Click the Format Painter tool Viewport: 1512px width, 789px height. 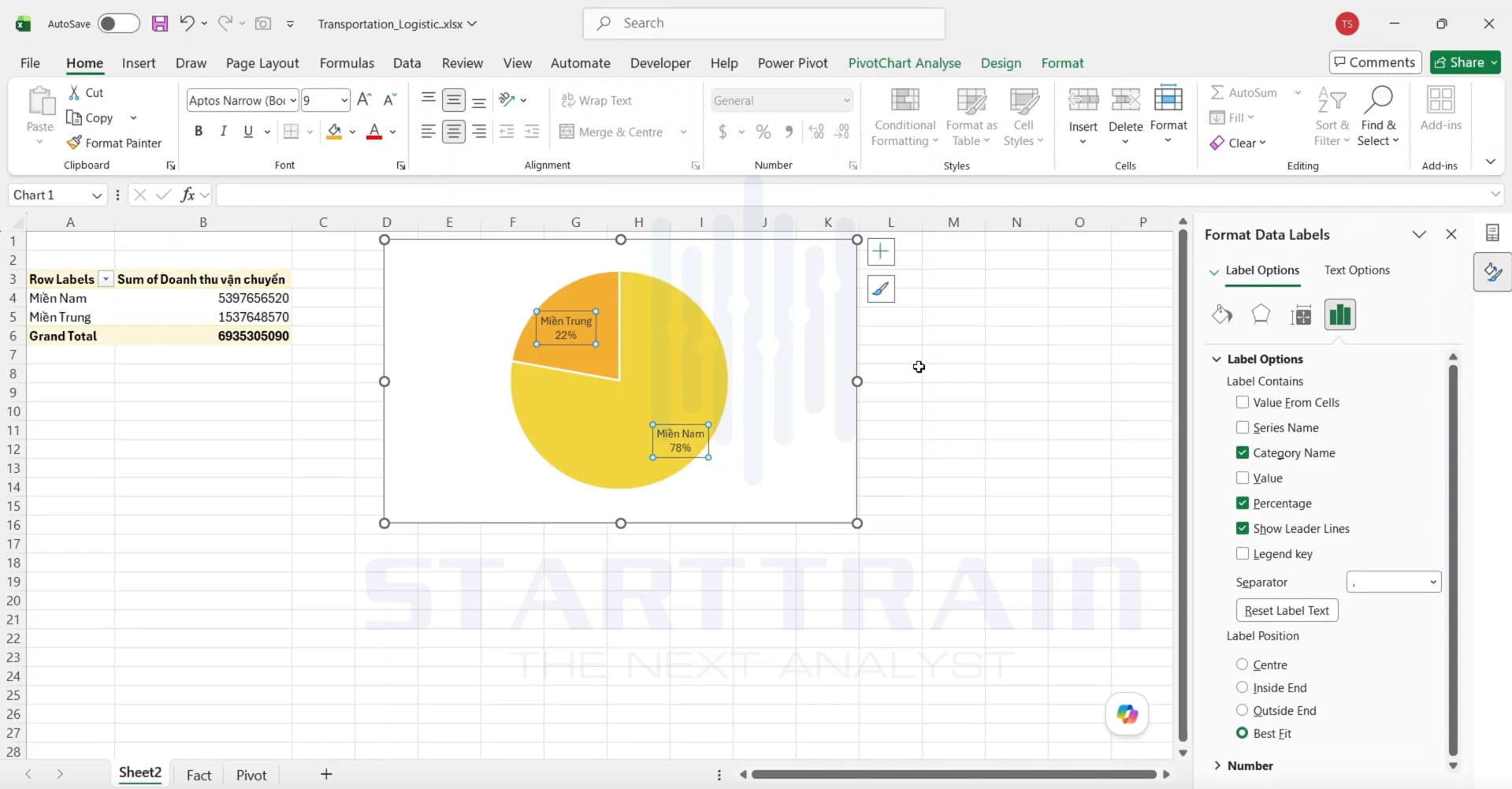point(114,143)
